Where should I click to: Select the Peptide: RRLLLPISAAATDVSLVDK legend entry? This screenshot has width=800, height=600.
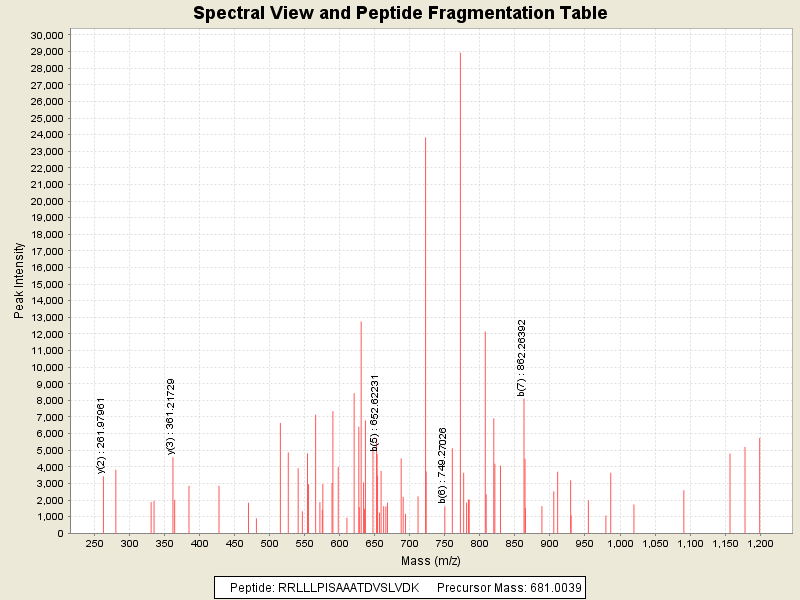(324, 587)
